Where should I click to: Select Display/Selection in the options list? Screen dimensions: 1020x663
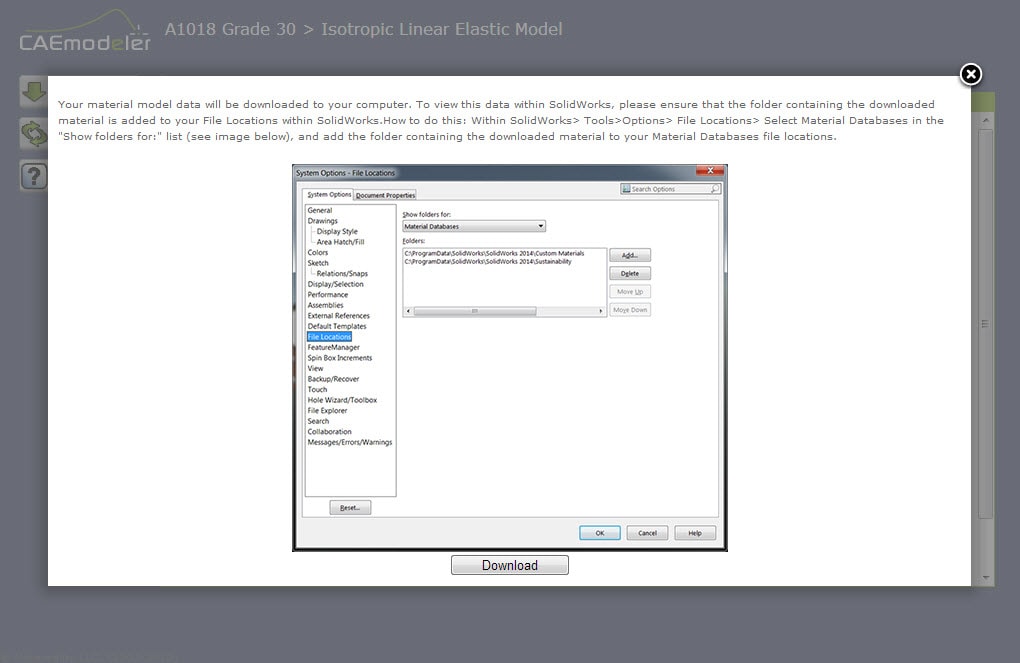[x=335, y=284]
